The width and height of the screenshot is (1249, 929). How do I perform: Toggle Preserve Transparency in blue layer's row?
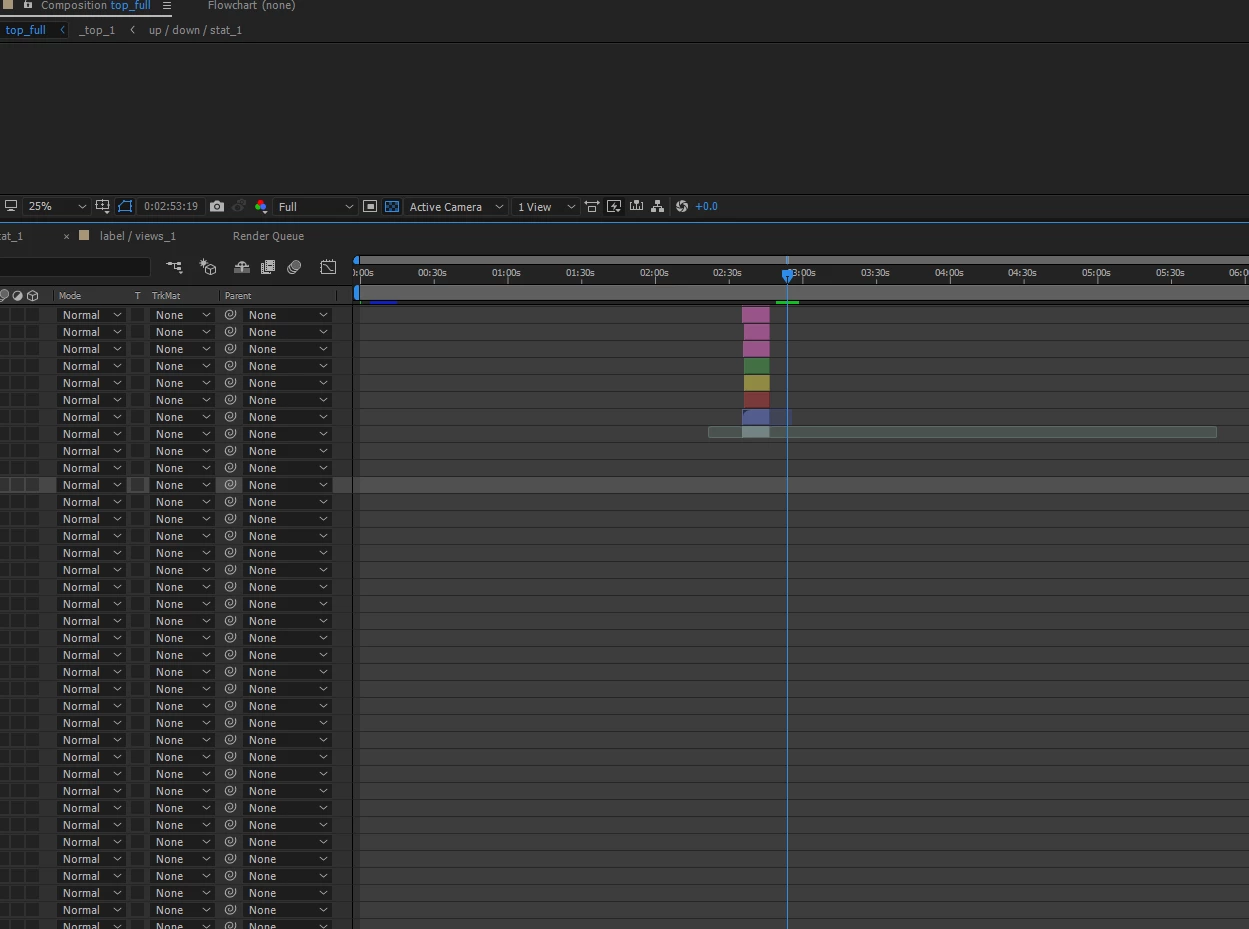point(137,417)
